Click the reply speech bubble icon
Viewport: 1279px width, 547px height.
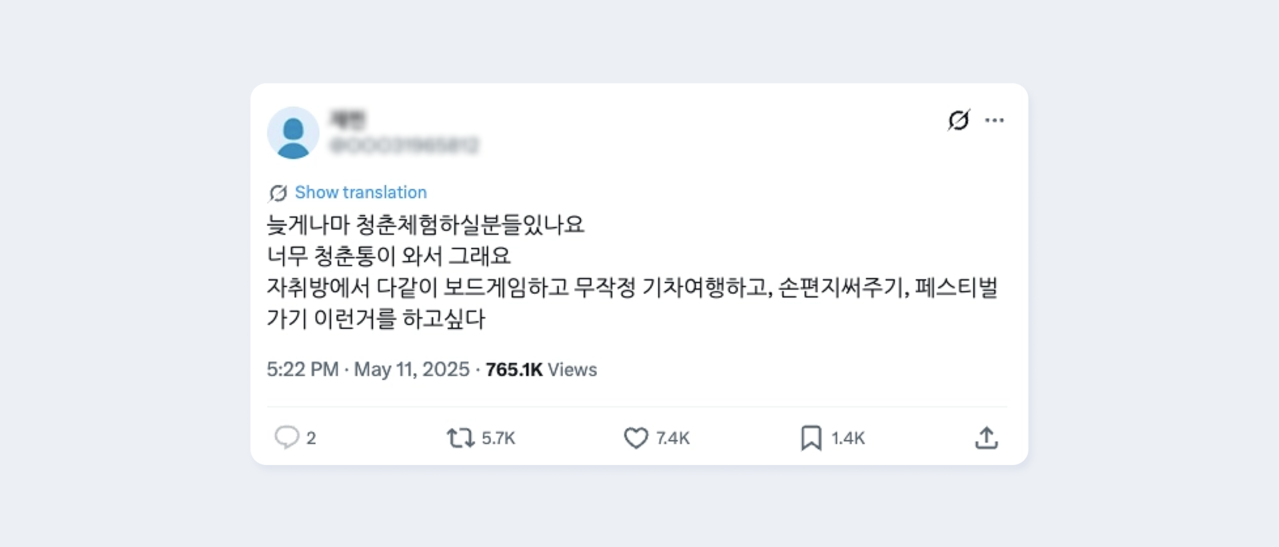point(287,438)
